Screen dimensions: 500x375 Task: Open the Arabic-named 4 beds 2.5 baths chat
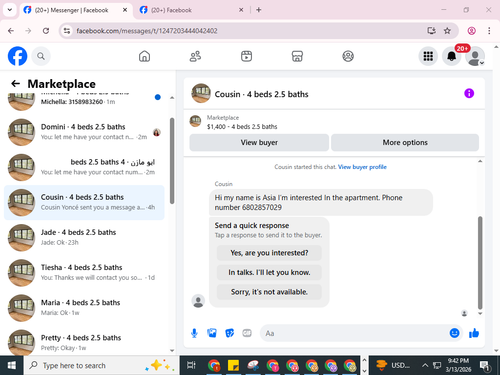pyautogui.click(x=84, y=167)
